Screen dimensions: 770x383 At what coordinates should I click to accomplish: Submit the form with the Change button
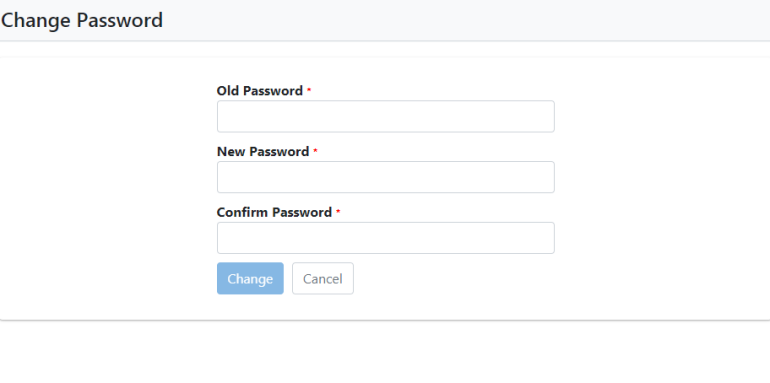pyautogui.click(x=250, y=278)
